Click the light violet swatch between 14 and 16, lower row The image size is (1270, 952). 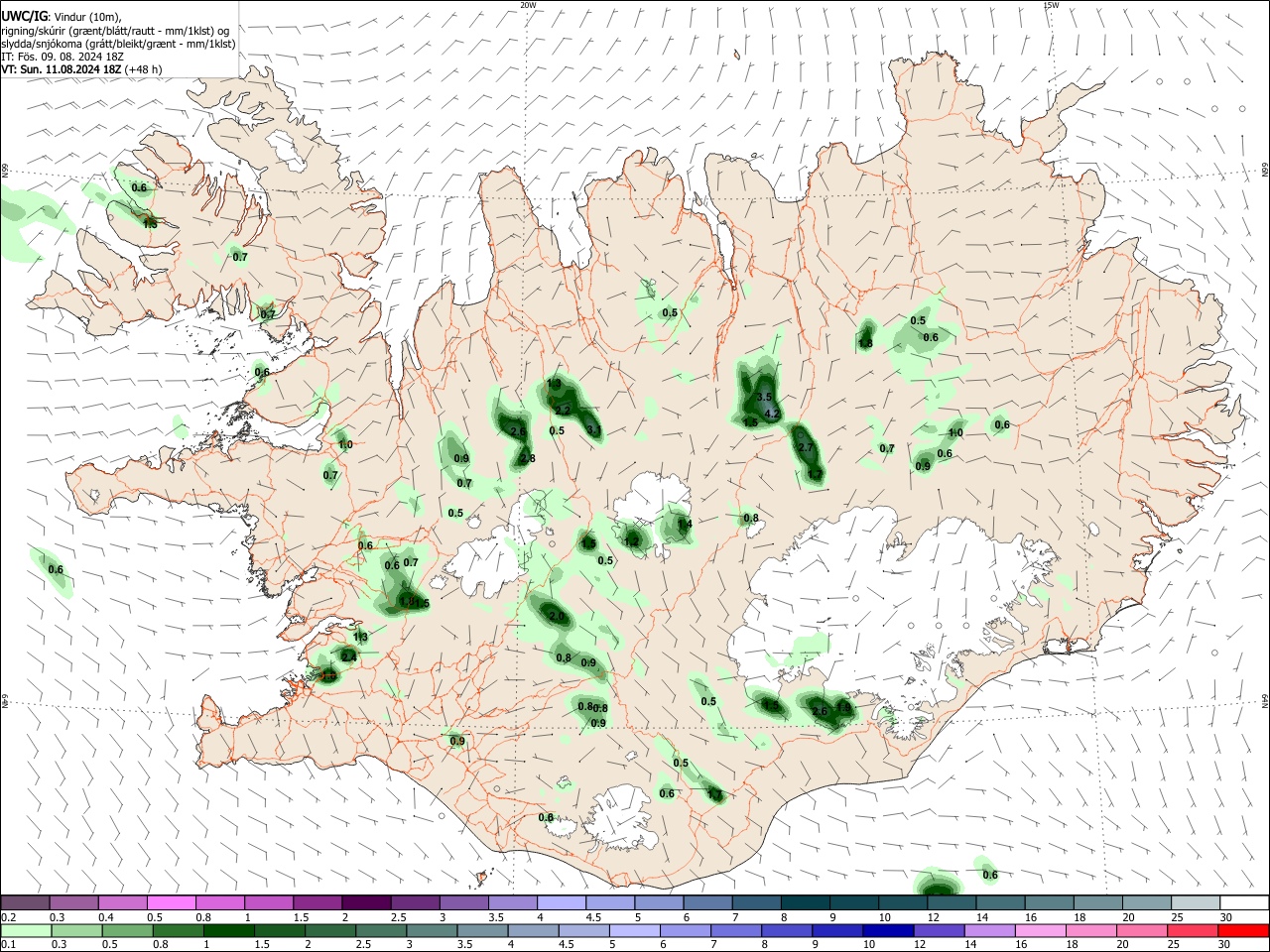tap(989, 930)
